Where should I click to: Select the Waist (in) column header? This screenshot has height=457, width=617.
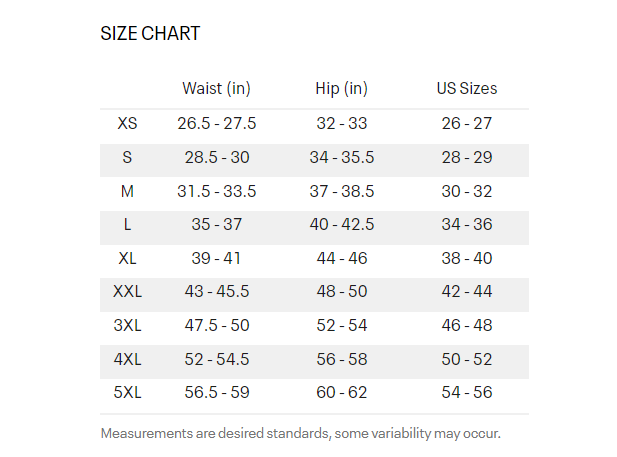click(216, 88)
